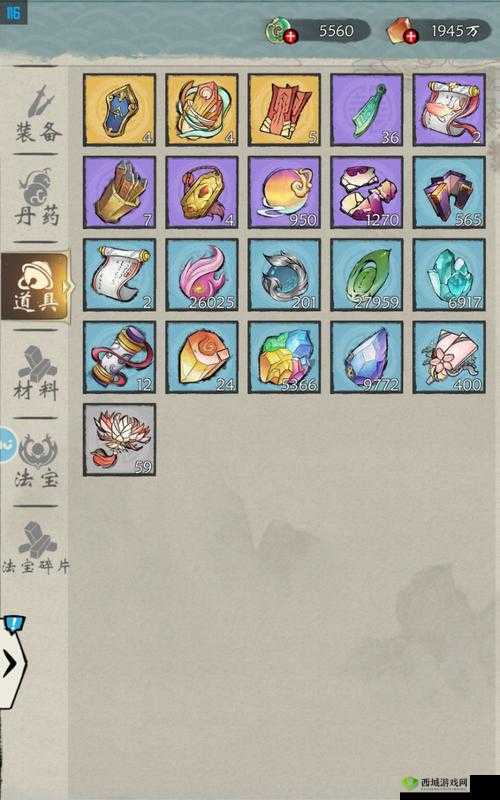
Task: Select the rainbow gemstone item with count 5366
Action: [x=284, y=357]
